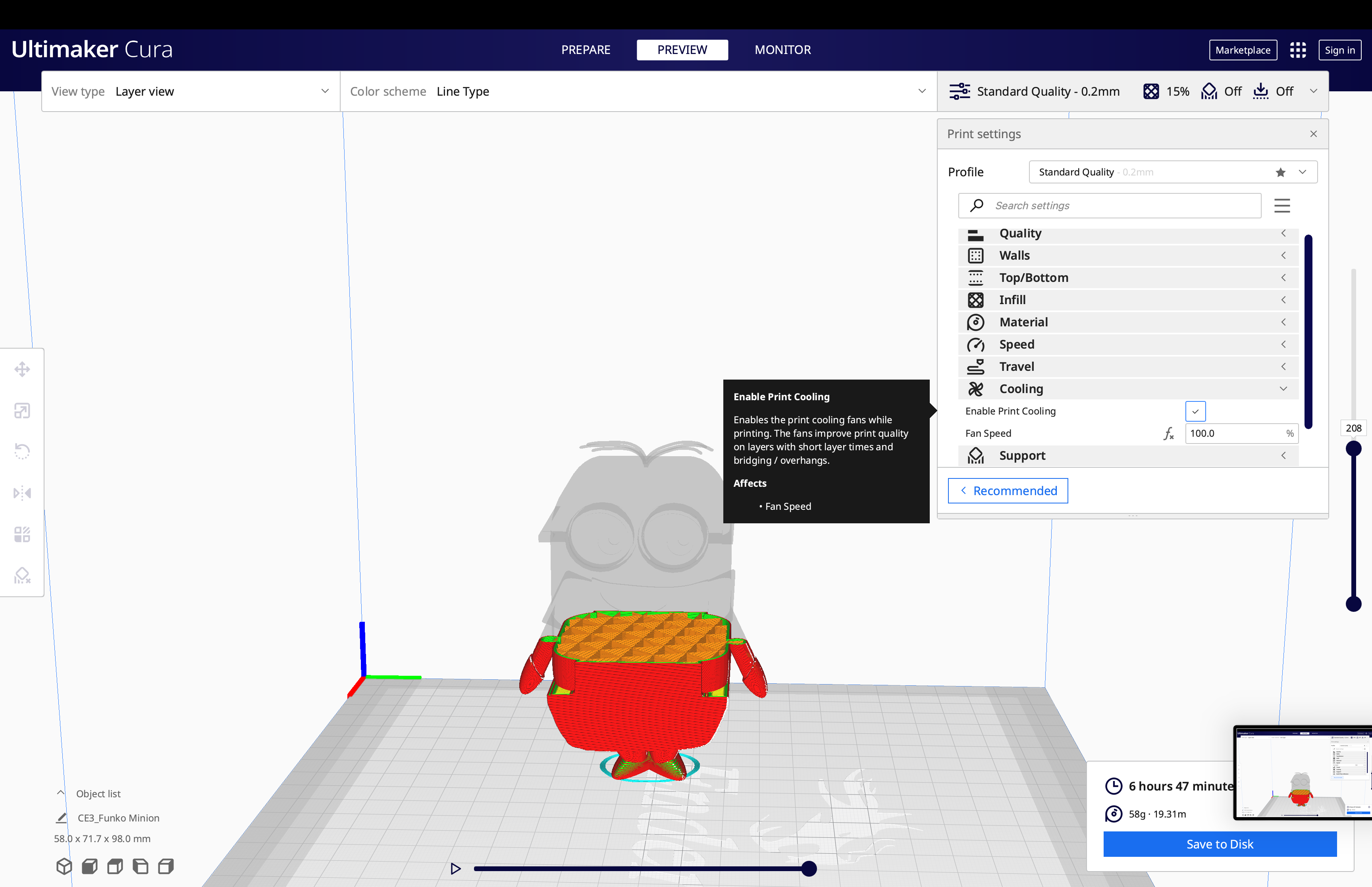The image size is (1372, 887).
Task: Open the application switcher grid icon
Action: click(1298, 50)
